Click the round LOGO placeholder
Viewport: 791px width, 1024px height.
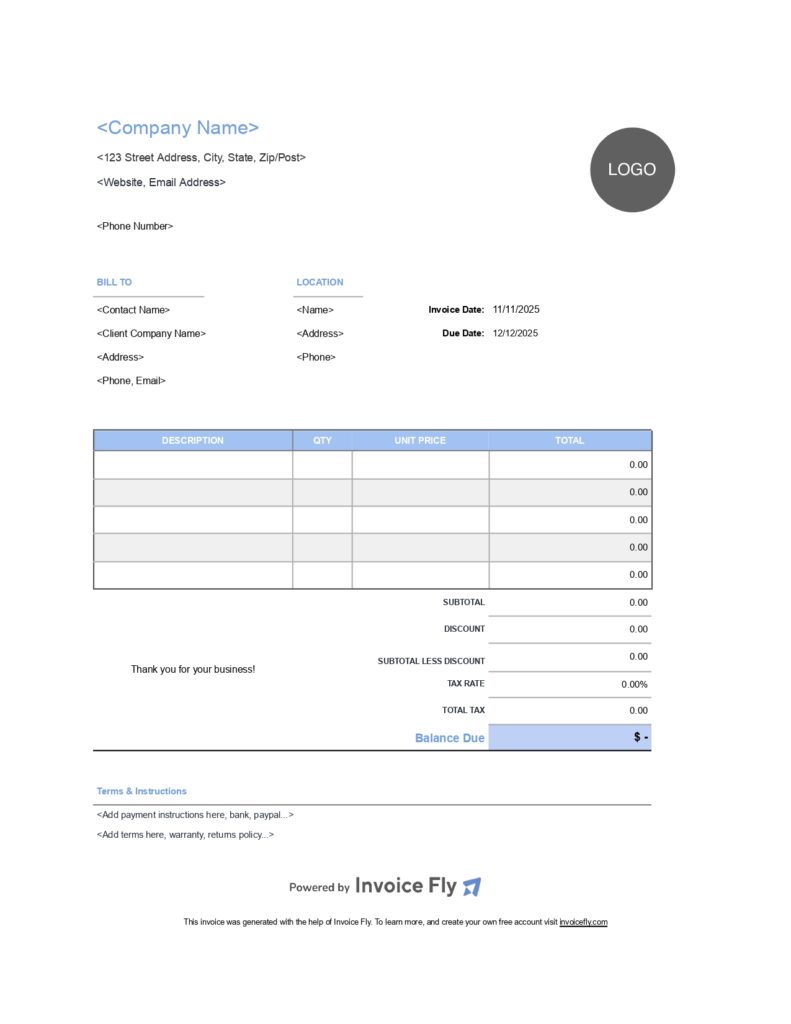click(632, 170)
